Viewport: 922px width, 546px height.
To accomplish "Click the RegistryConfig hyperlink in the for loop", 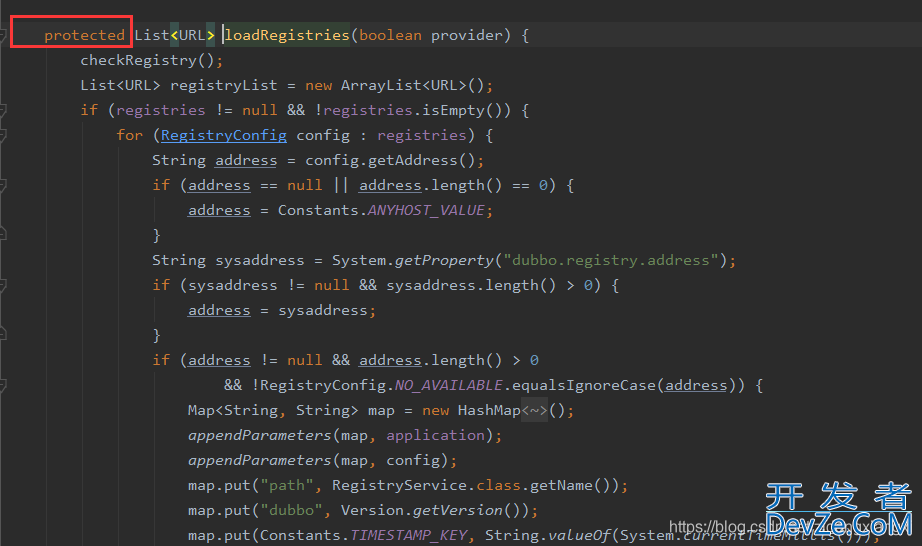I will [223, 135].
